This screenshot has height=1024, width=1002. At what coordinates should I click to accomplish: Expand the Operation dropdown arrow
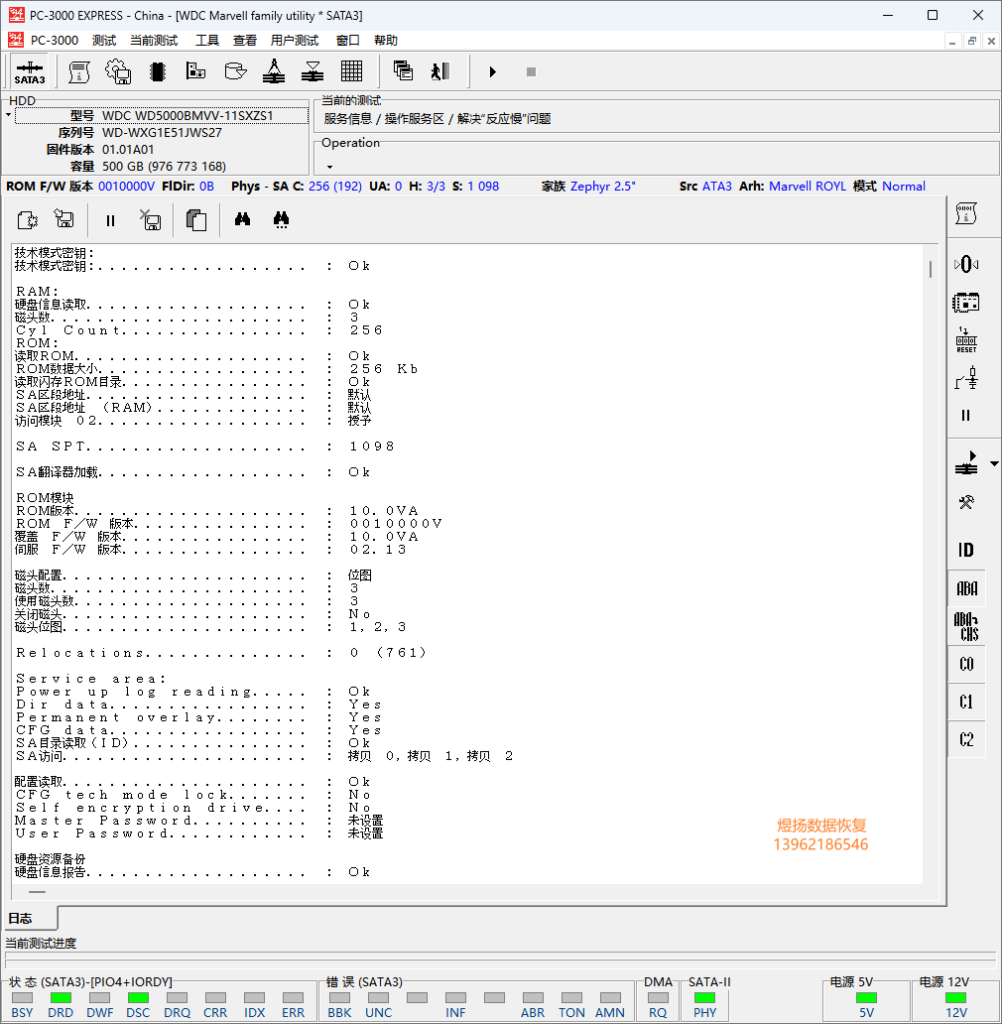(x=330, y=167)
